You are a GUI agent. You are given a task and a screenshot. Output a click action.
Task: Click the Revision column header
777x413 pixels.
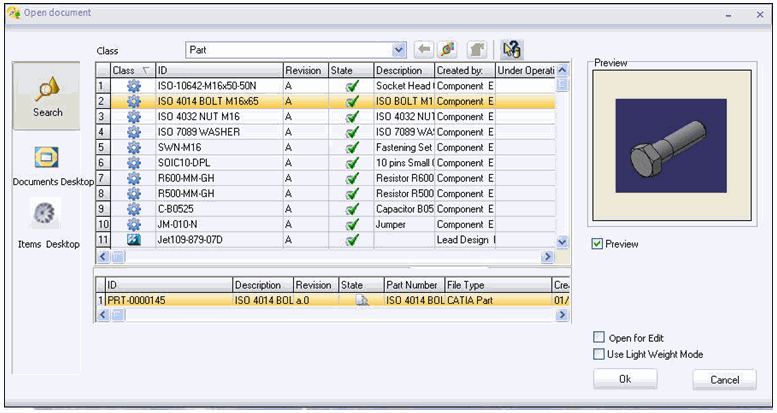(x=304, y=71)
